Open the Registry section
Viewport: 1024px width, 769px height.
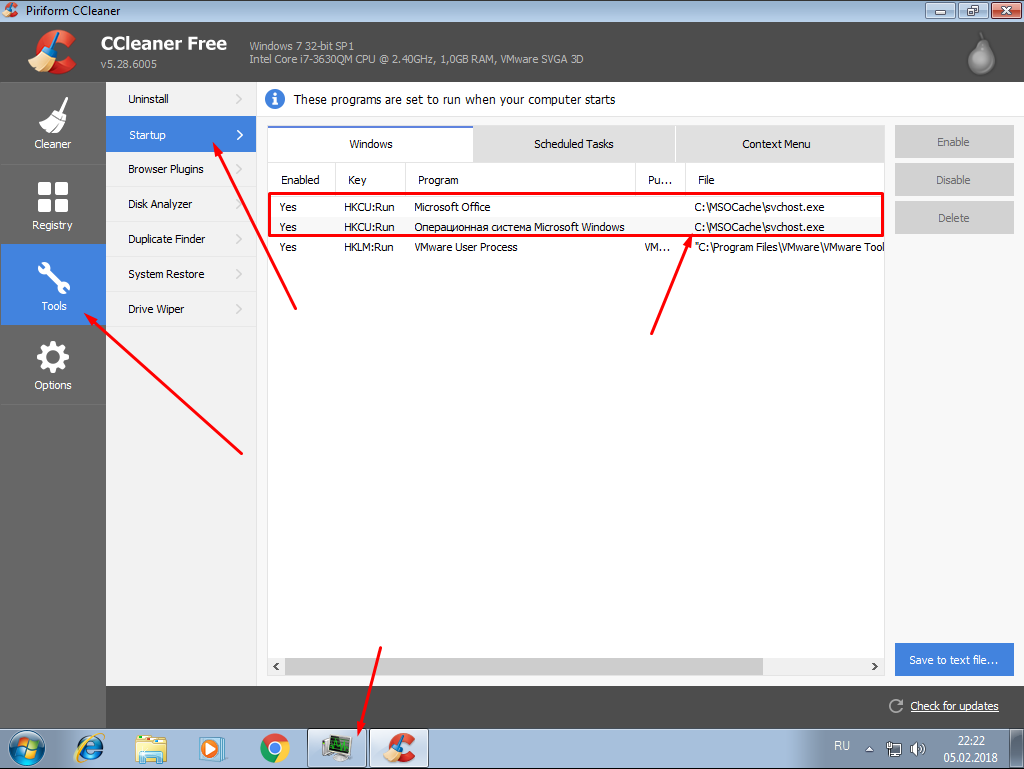[53, 204]
